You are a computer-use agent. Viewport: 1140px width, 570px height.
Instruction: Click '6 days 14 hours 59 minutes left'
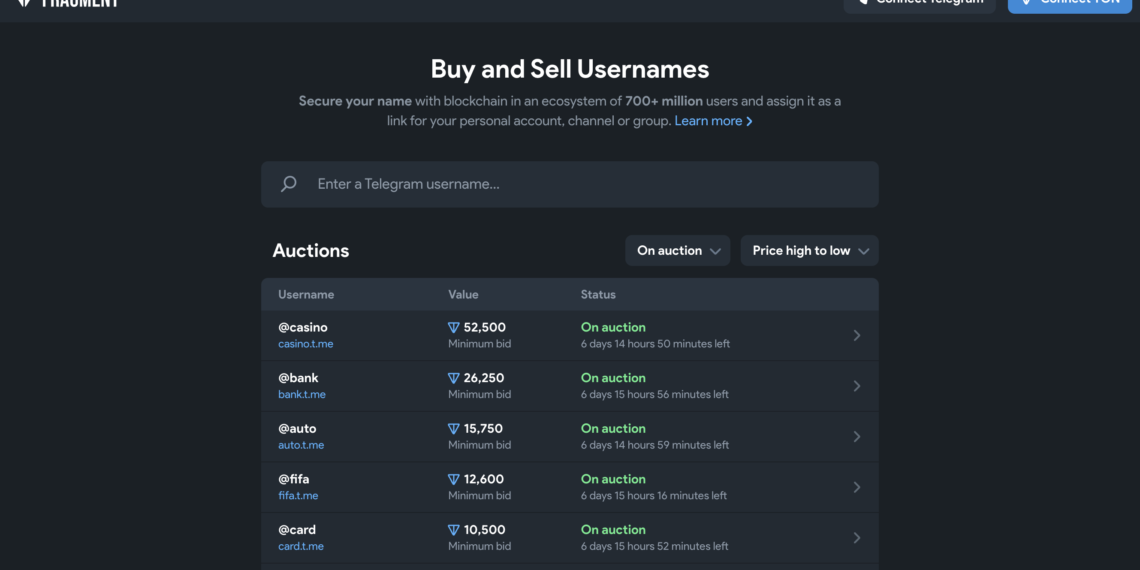[x=654, y=445]
